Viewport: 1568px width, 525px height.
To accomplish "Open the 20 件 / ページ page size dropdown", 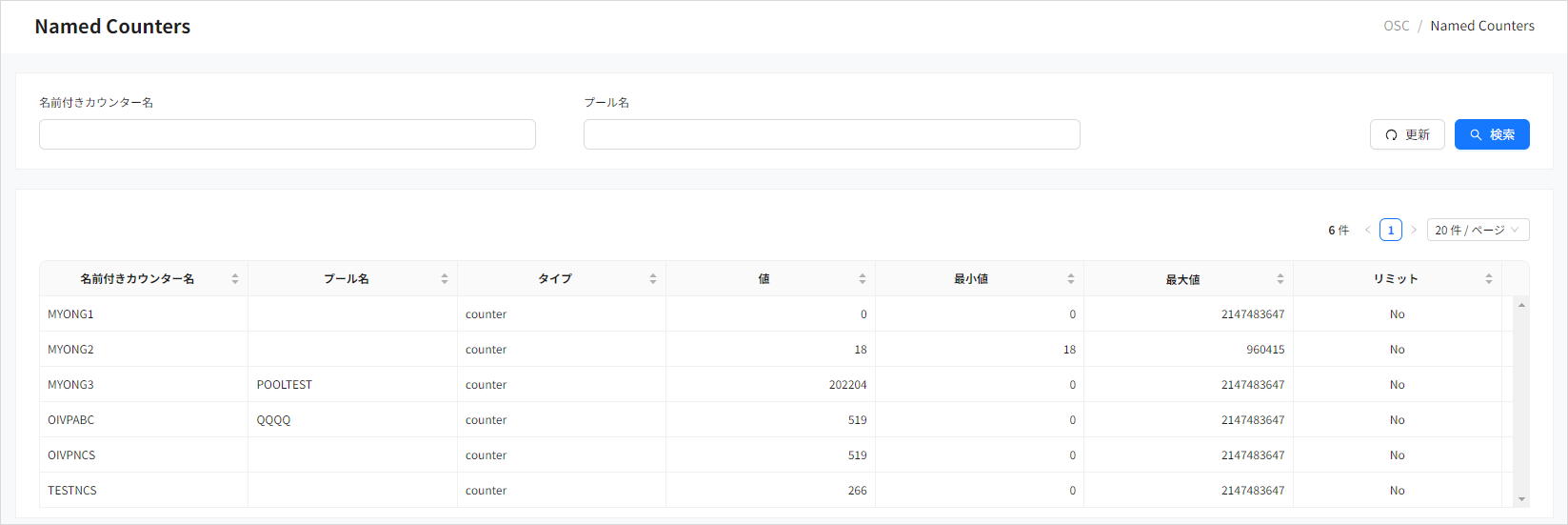I will point(1478,230).
